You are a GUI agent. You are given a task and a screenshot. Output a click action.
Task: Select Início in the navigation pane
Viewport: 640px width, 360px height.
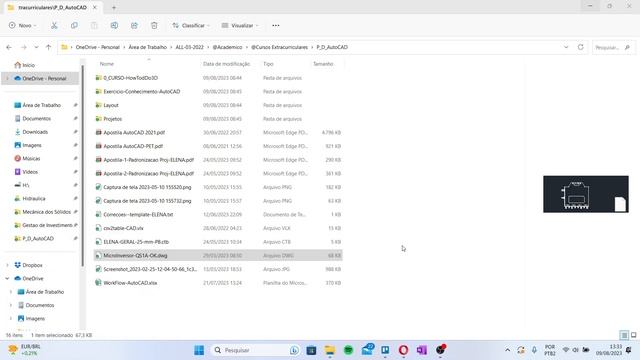[24, 65]
